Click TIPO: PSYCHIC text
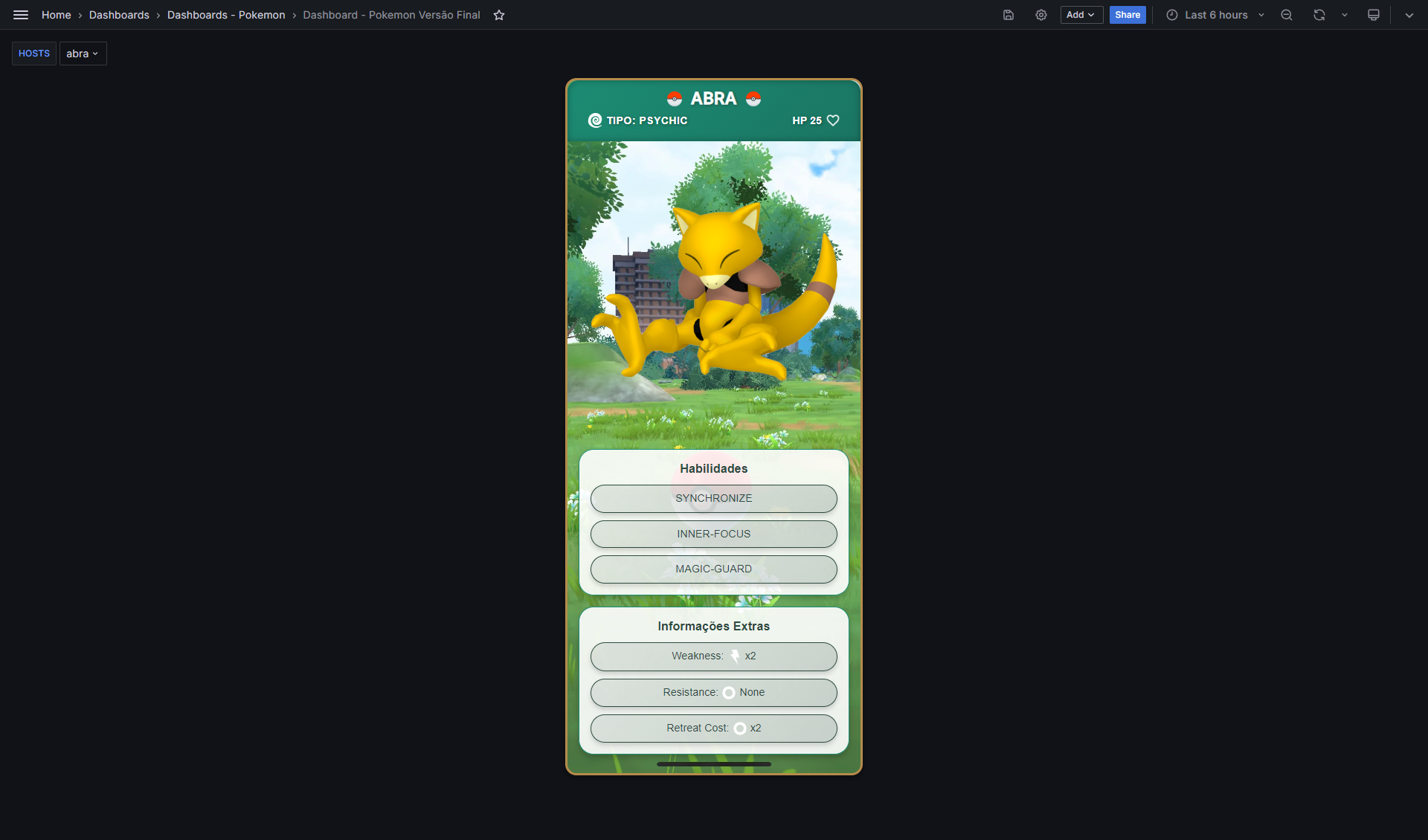 (647, 120)
